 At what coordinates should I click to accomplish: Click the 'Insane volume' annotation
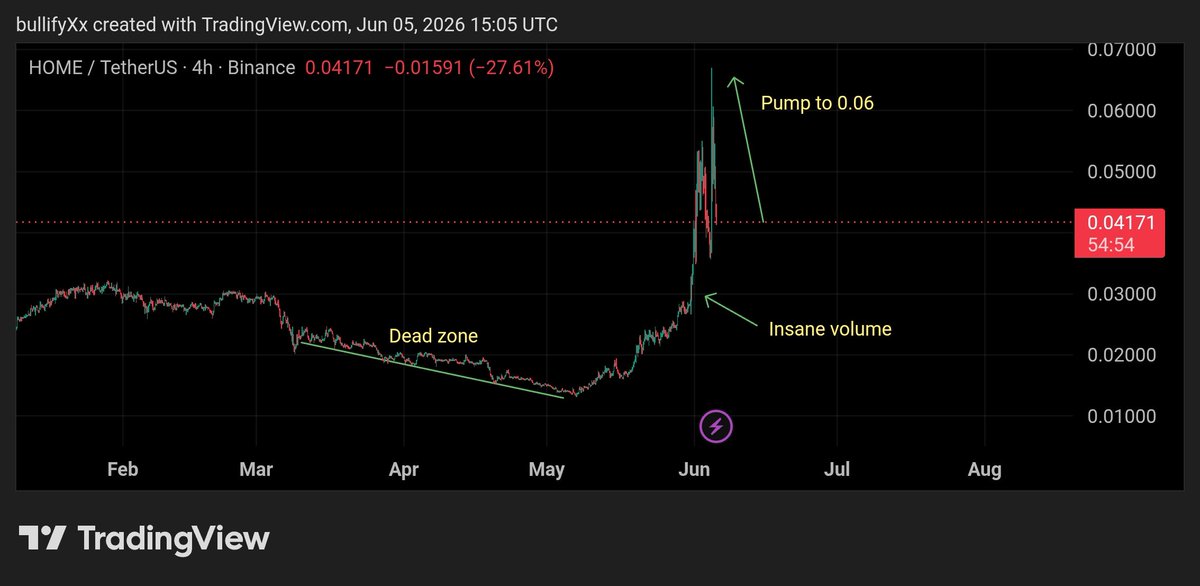[x=829, y=329]
